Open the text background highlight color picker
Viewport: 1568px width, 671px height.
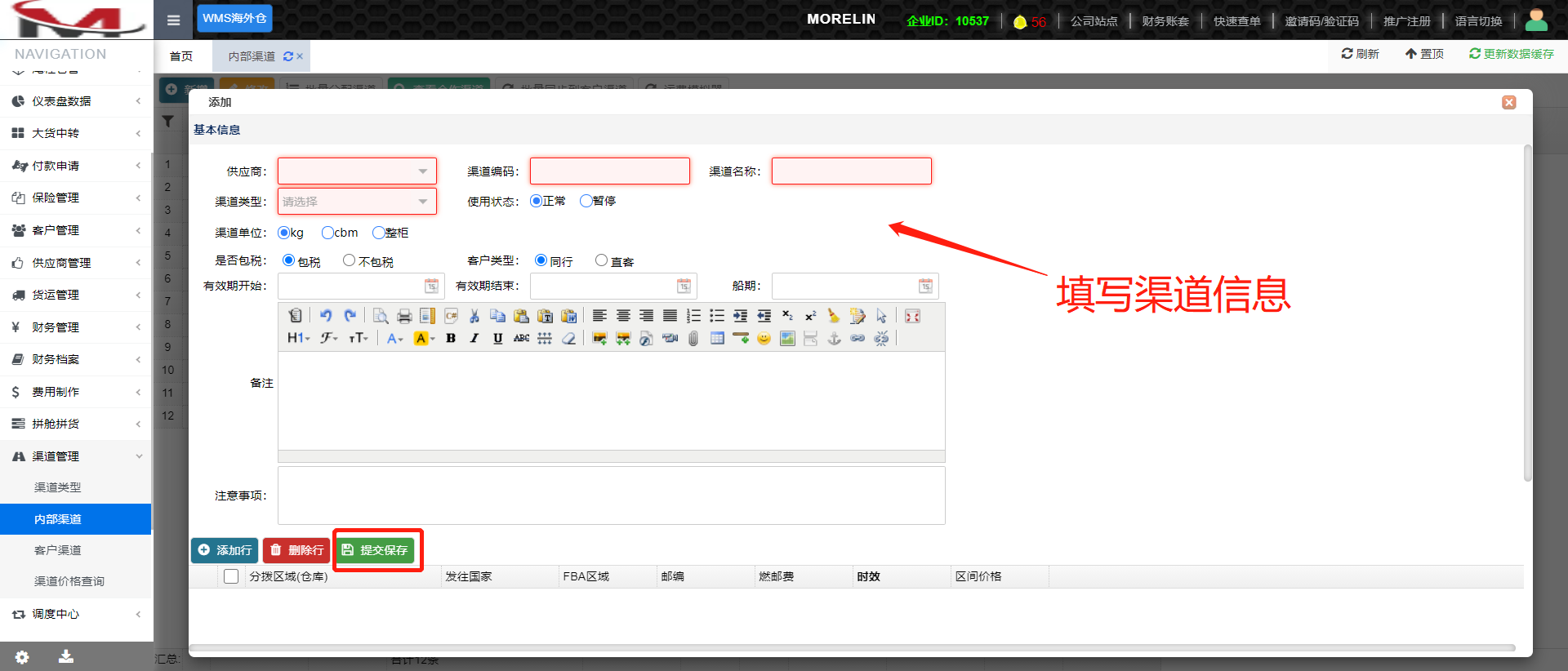tap(424, 338)
